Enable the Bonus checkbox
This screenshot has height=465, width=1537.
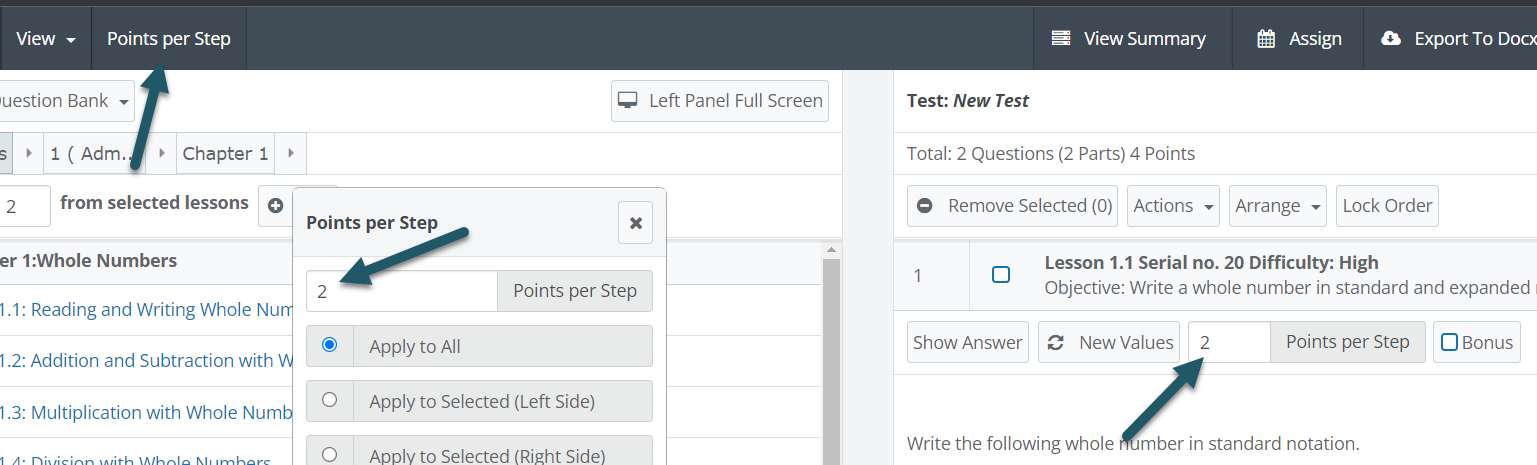[x=1449, y=342]
